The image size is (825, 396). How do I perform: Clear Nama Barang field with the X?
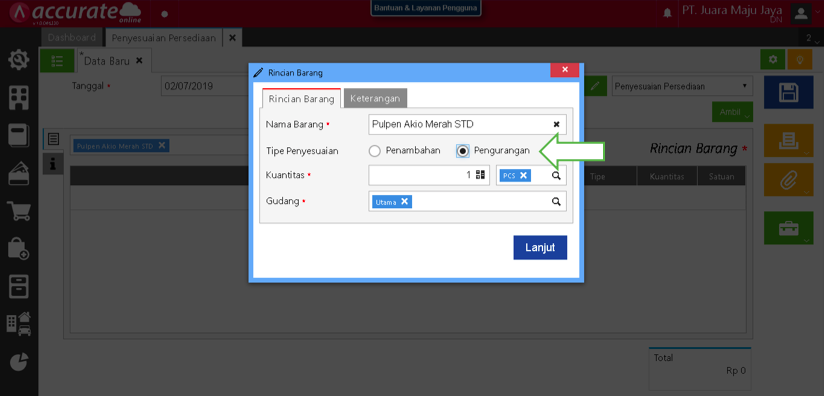pyautogui.click(x=556, y=125)
